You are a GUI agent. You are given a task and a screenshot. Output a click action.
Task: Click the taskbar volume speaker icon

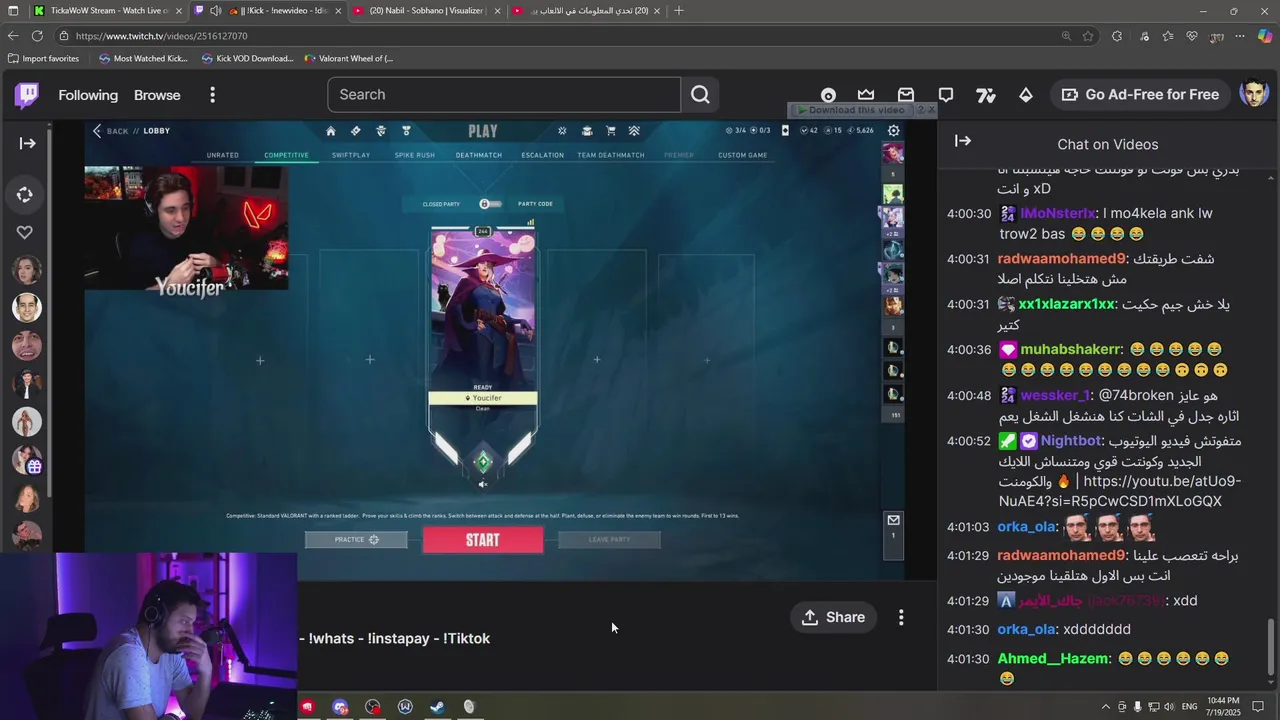[x=1170, y=707]
